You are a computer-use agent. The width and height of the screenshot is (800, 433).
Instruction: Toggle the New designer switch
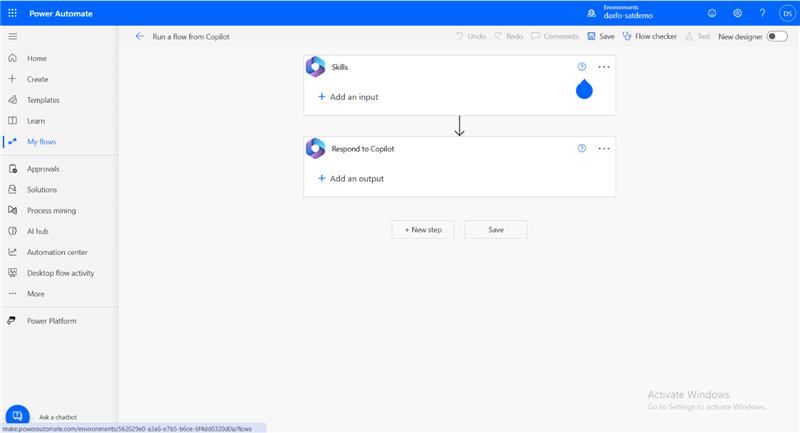777,36
